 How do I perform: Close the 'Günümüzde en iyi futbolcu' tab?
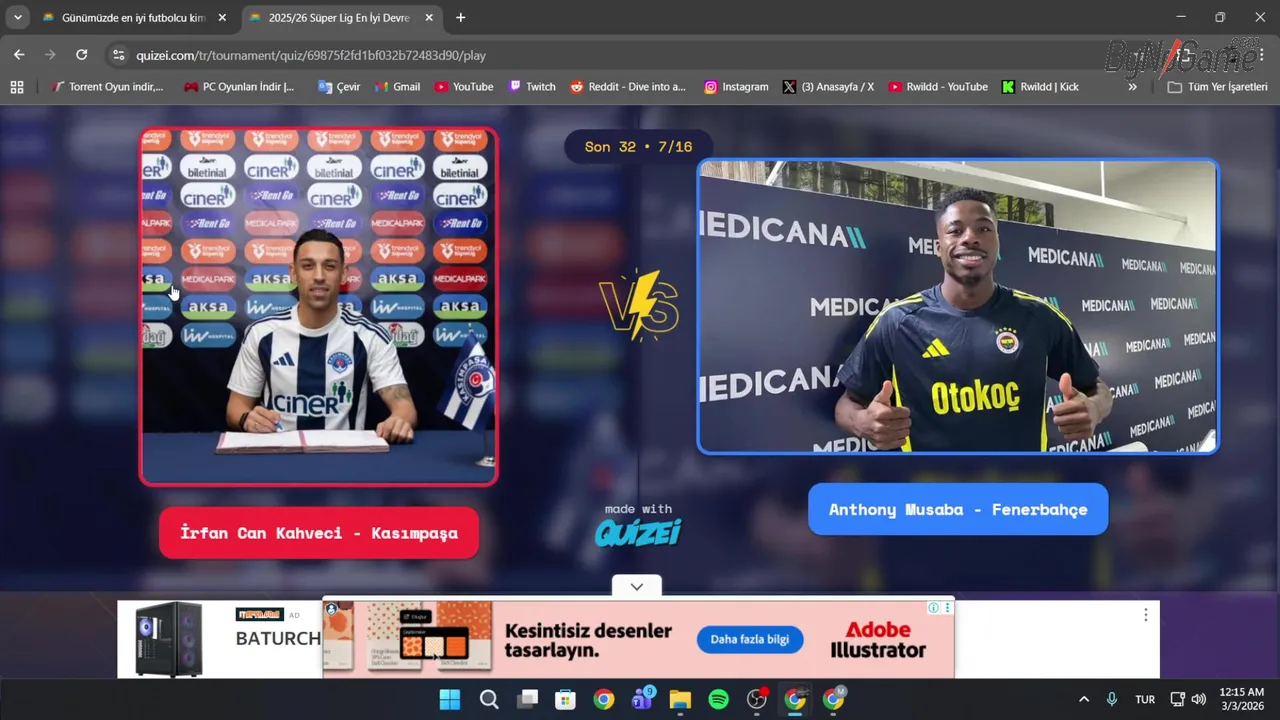click(222, 18)
